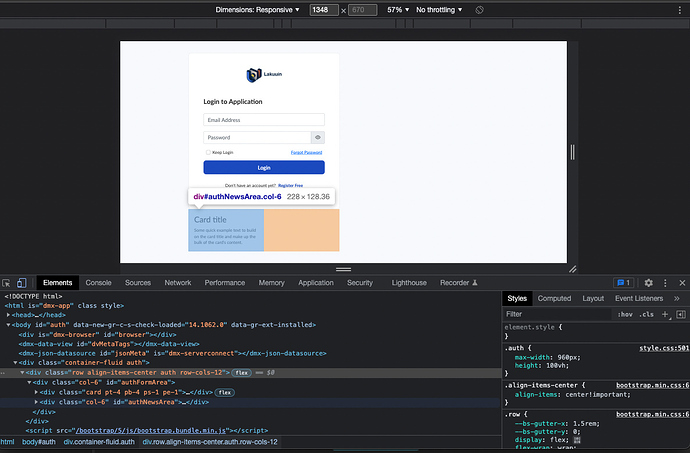The width and height of the screenshot is (690, 453).
Task: Click the Recorder flask icon
Action: click(x=475, y=283)
